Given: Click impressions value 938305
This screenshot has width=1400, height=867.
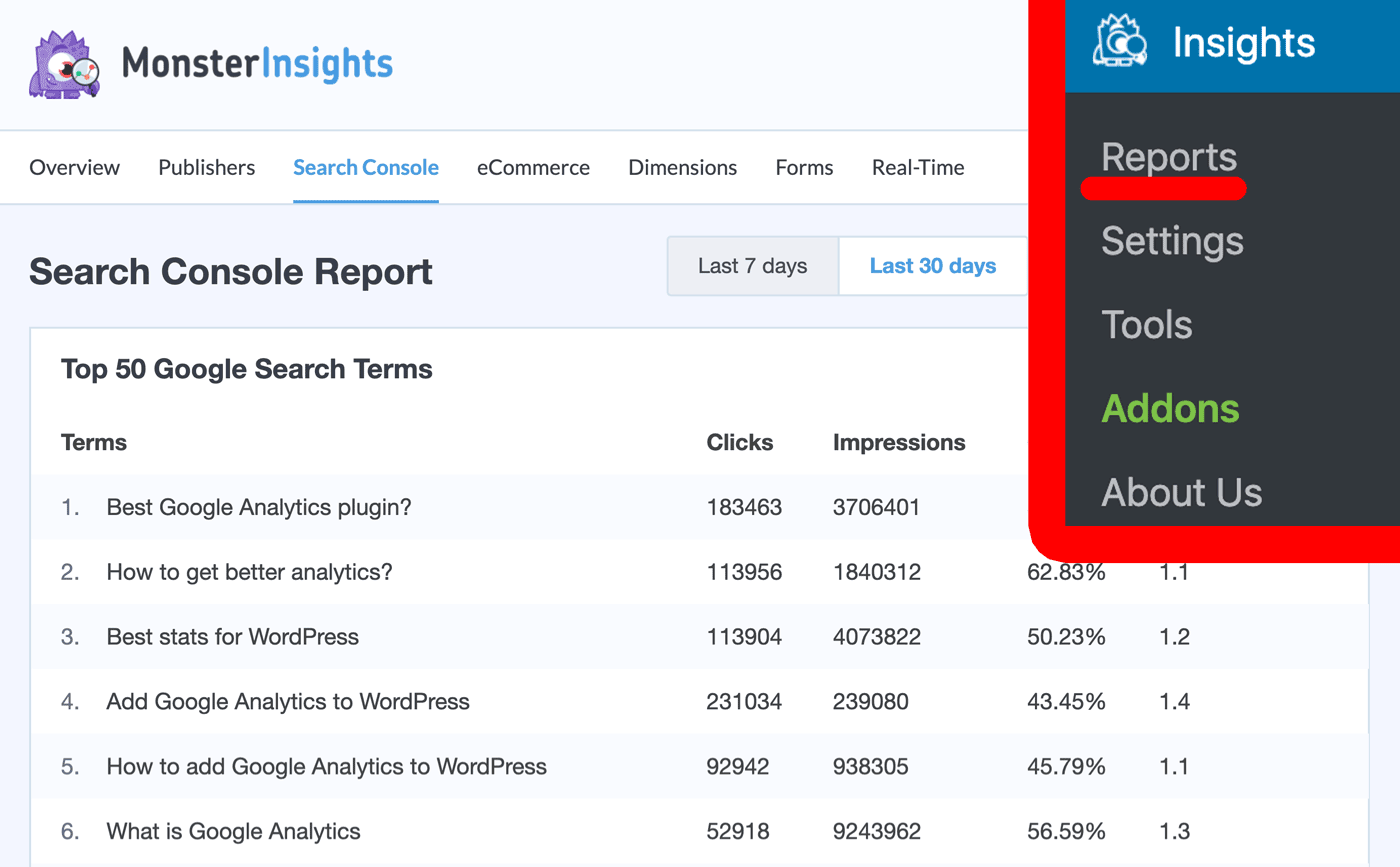Looking at the screenshot, I should 870,767.
